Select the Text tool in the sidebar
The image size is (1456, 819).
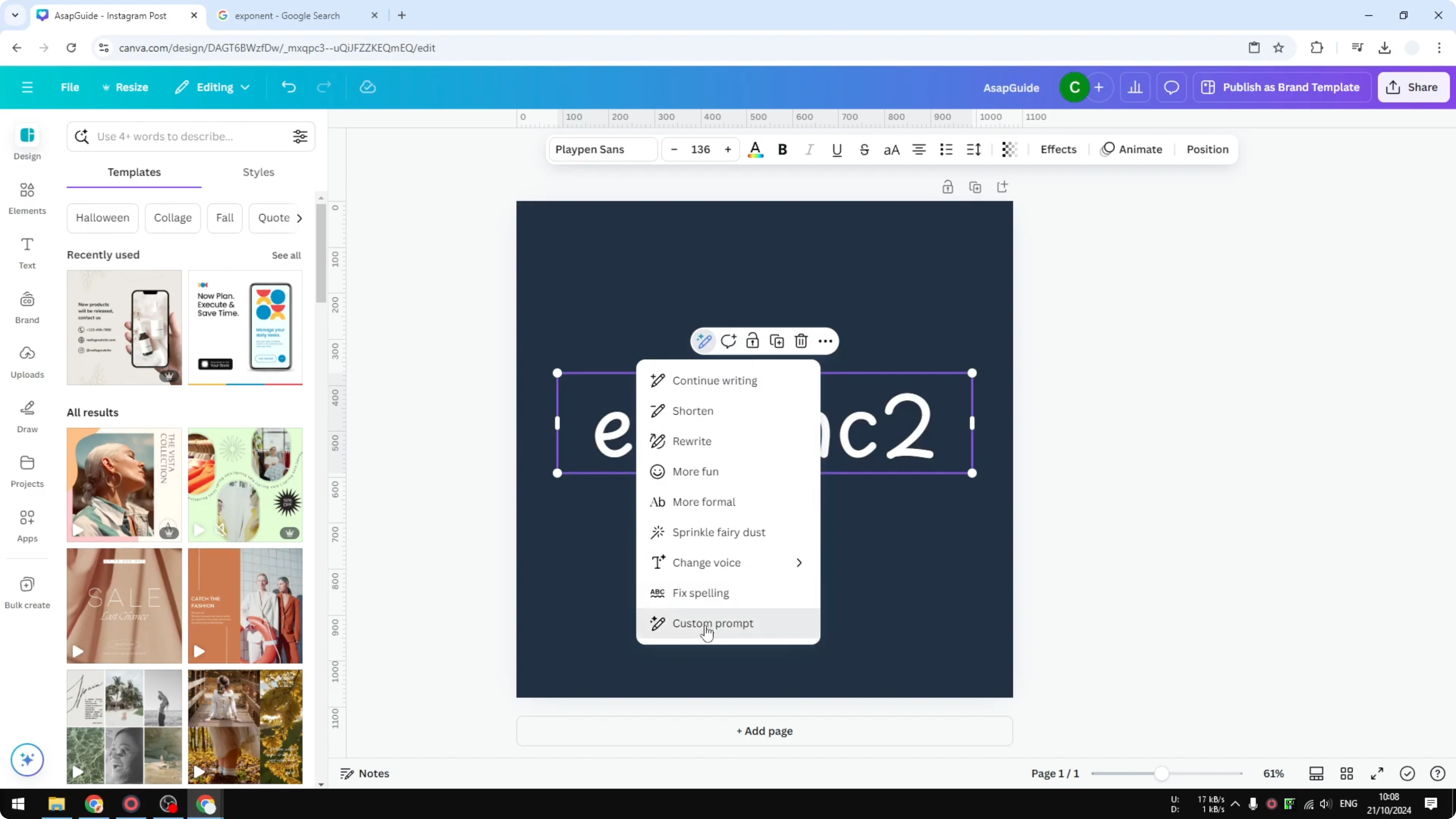(27, 252)
